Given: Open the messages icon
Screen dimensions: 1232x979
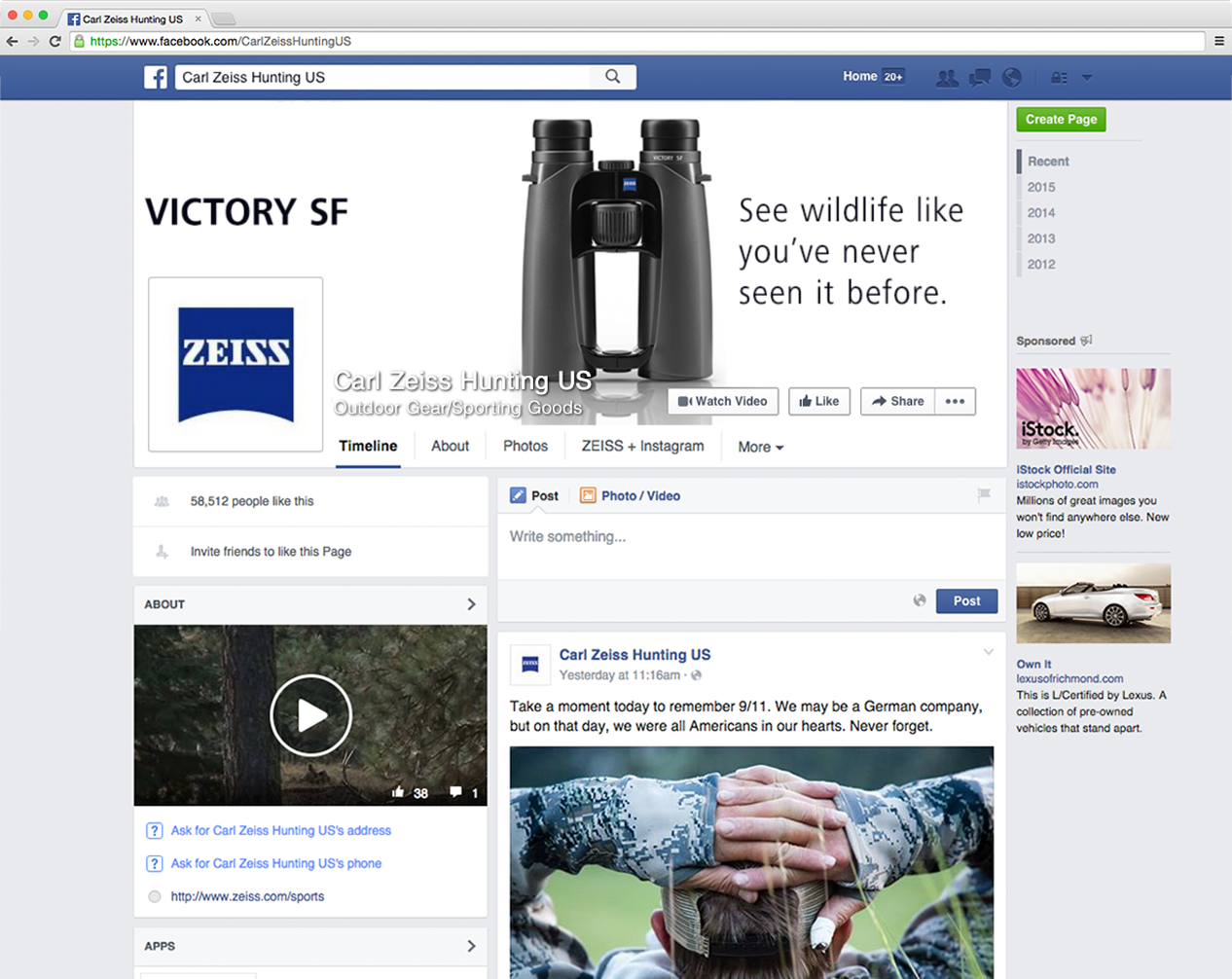Looking at the screenshot, I should 980,77.
